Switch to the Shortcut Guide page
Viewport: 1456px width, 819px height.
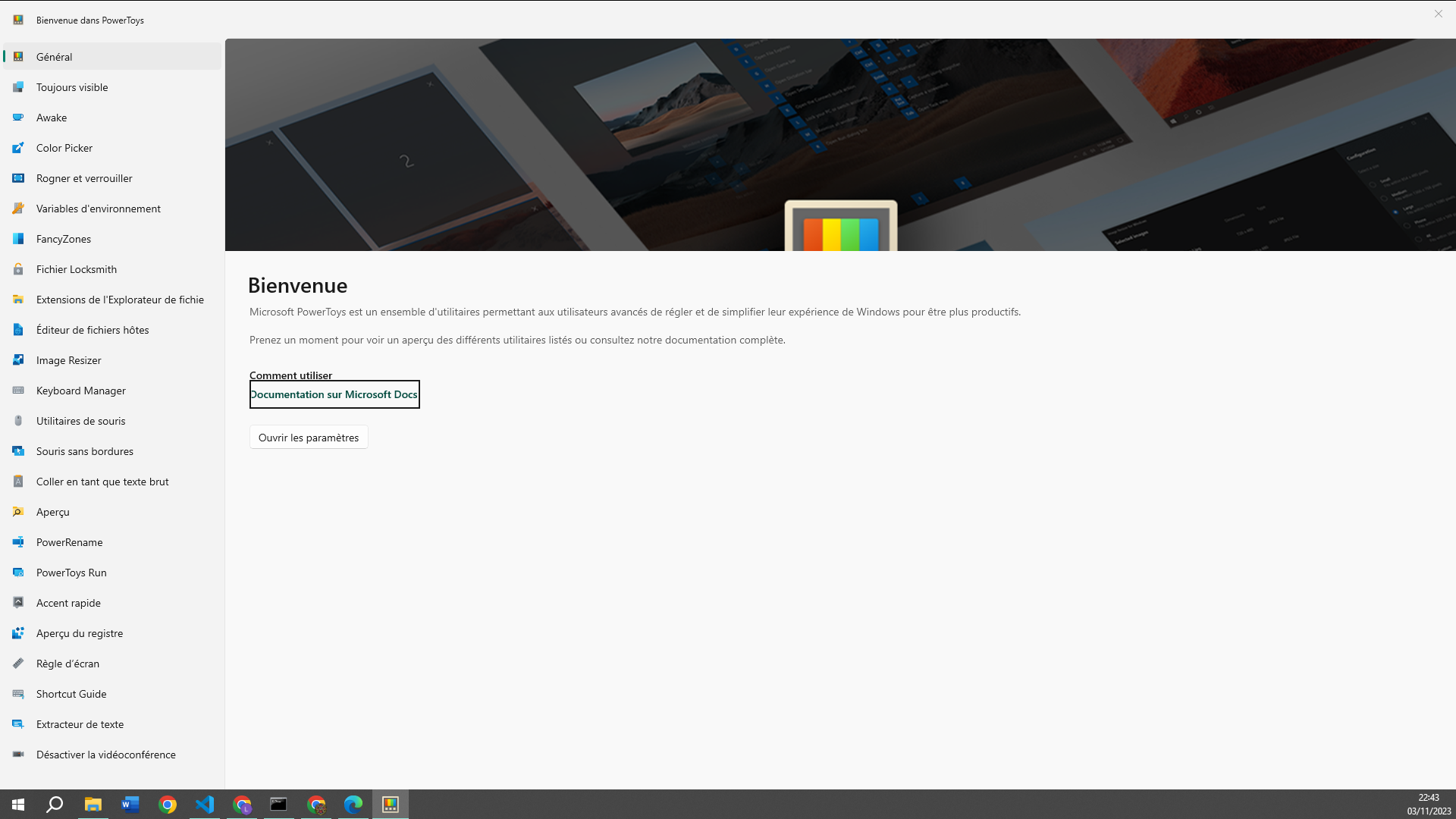point(112,694)
